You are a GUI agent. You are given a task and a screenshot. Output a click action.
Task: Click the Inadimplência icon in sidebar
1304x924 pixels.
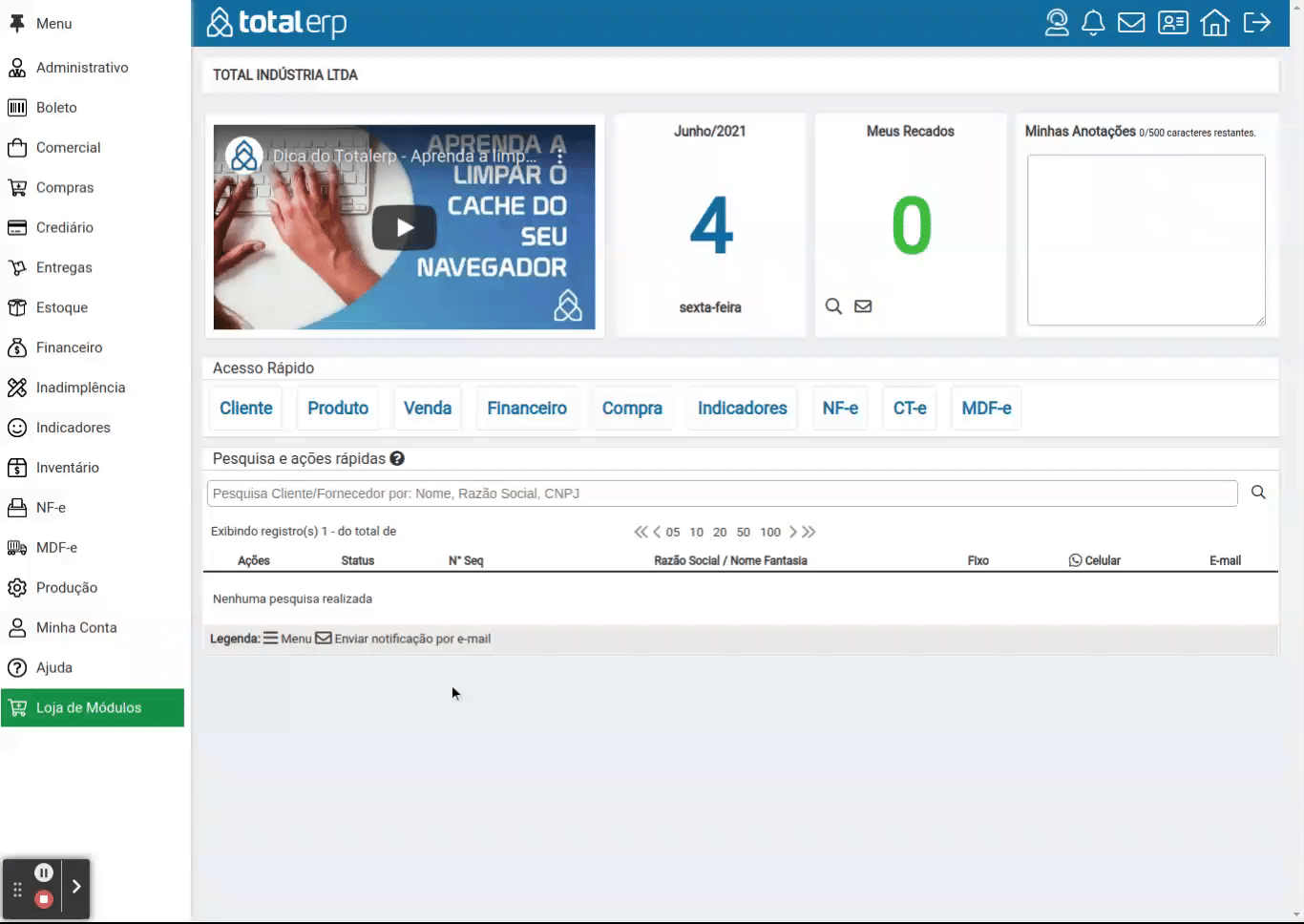17,388
